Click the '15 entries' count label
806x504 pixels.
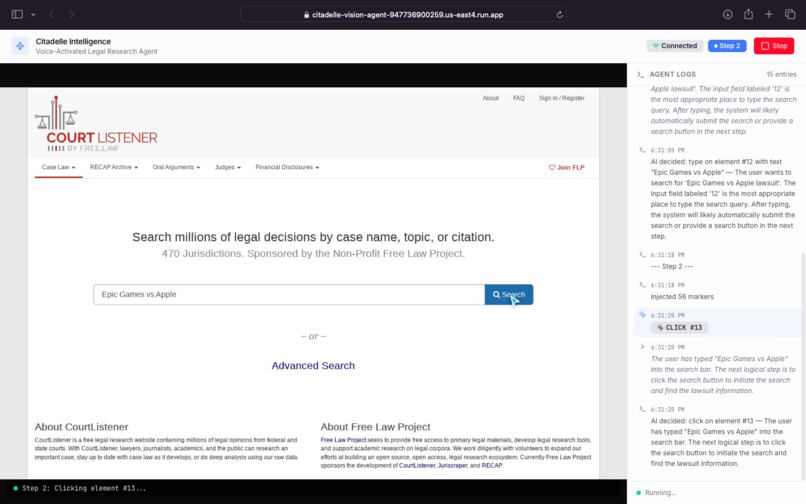781,74
